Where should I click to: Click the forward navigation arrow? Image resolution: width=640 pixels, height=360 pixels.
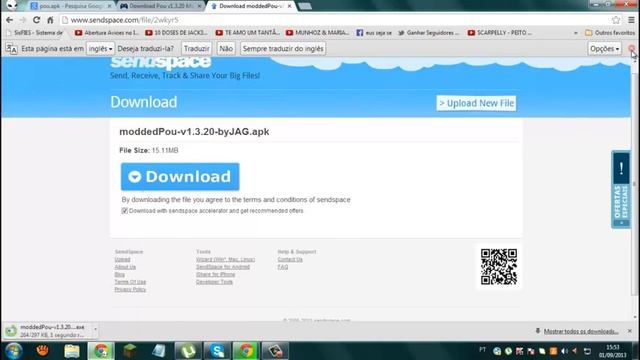(23, 20)
